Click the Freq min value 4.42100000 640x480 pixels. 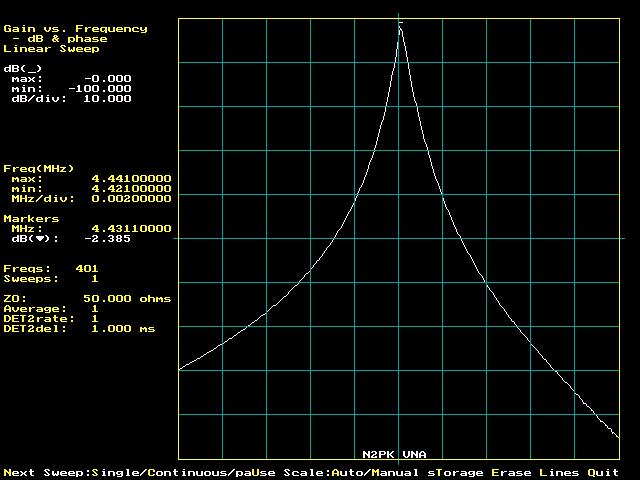[x=131, y=189]
